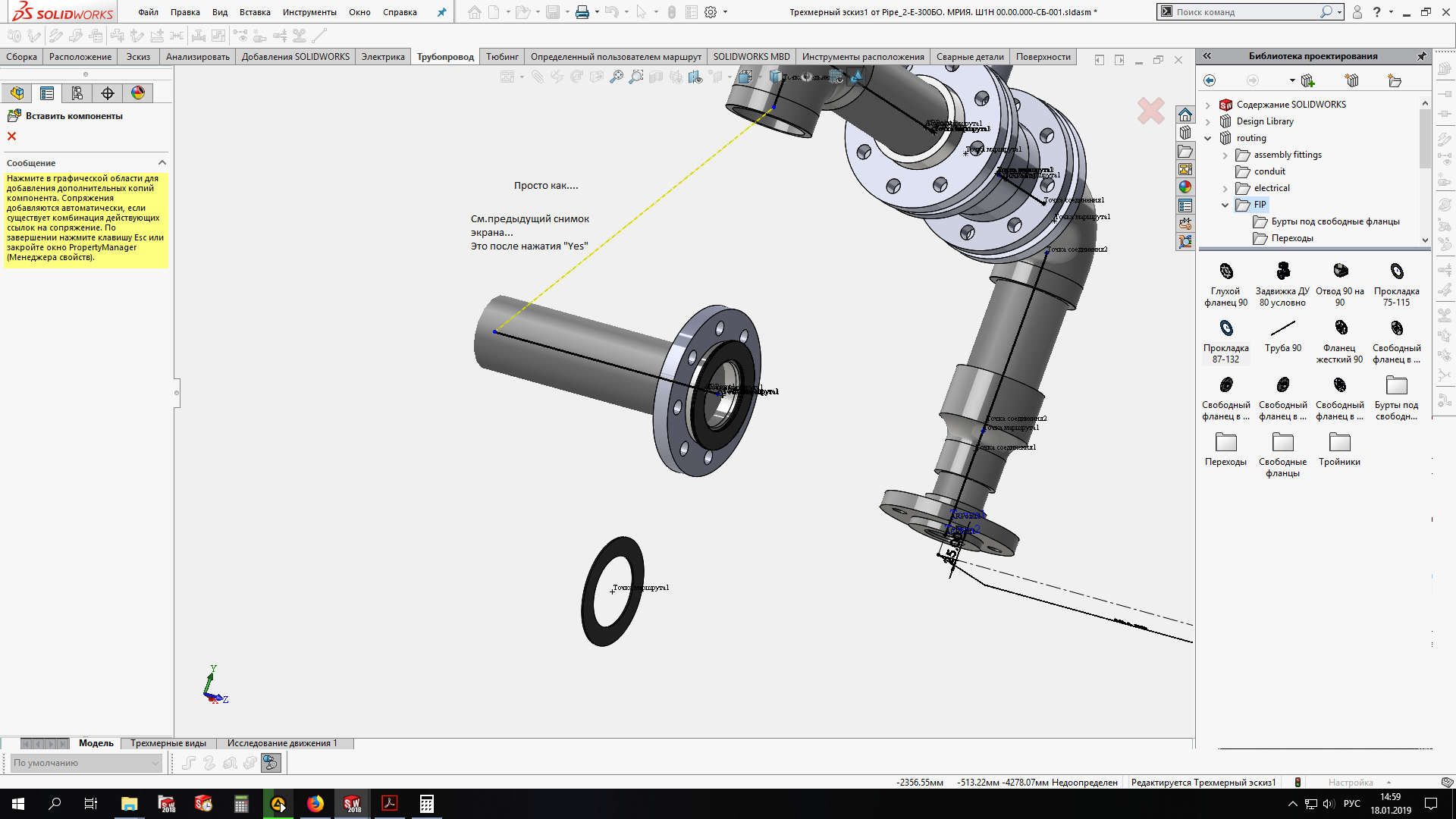1456x819 pixels.
Task: Click the Модель tab at bottom
Action: pyautogui.click(x=96, y=742)
